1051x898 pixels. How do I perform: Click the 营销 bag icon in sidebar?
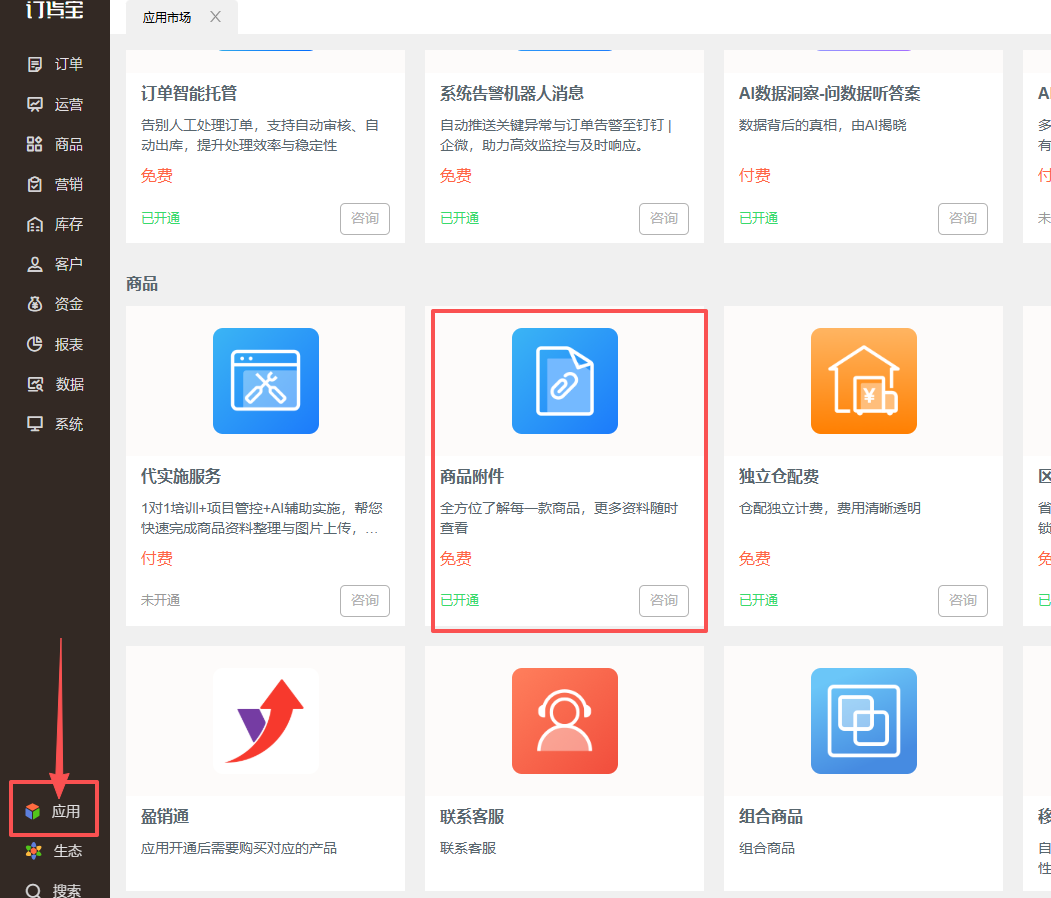[35, 184]
